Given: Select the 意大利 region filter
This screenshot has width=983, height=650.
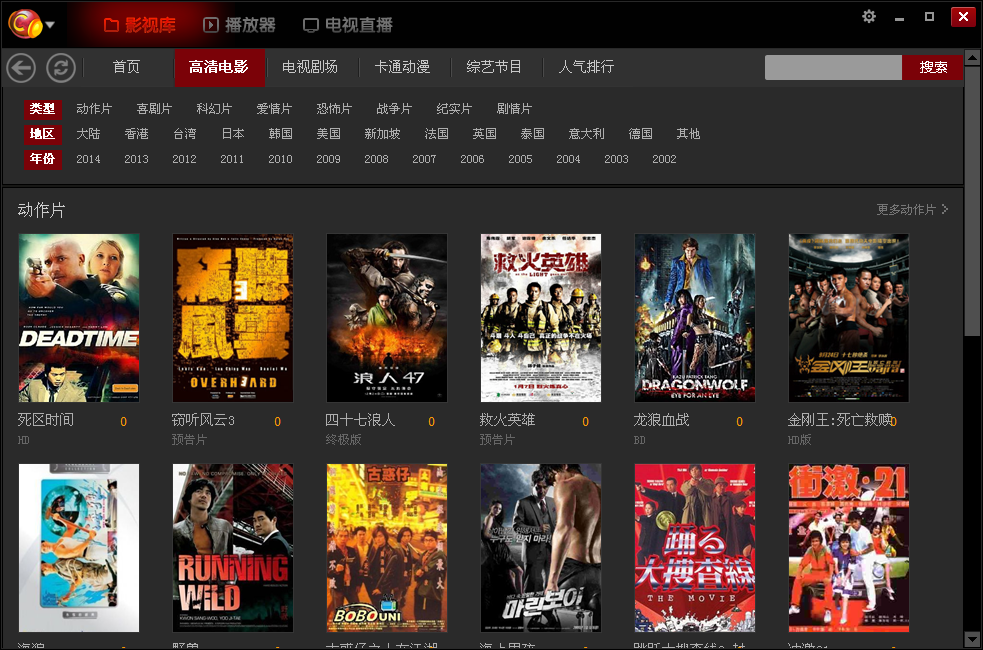Looking at the screenshot, I should click(586, 134).
